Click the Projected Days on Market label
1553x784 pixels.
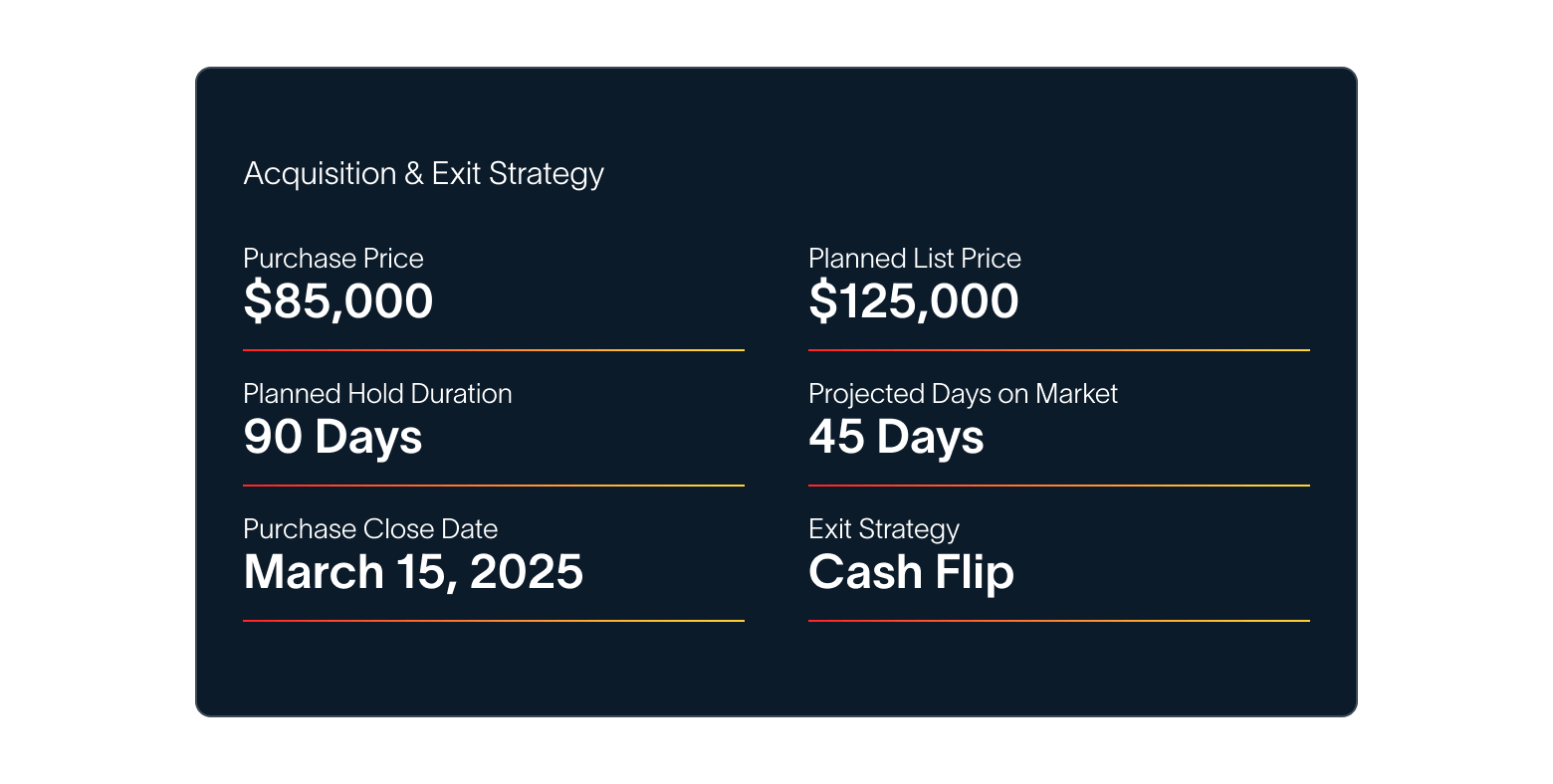pos(962,394)
